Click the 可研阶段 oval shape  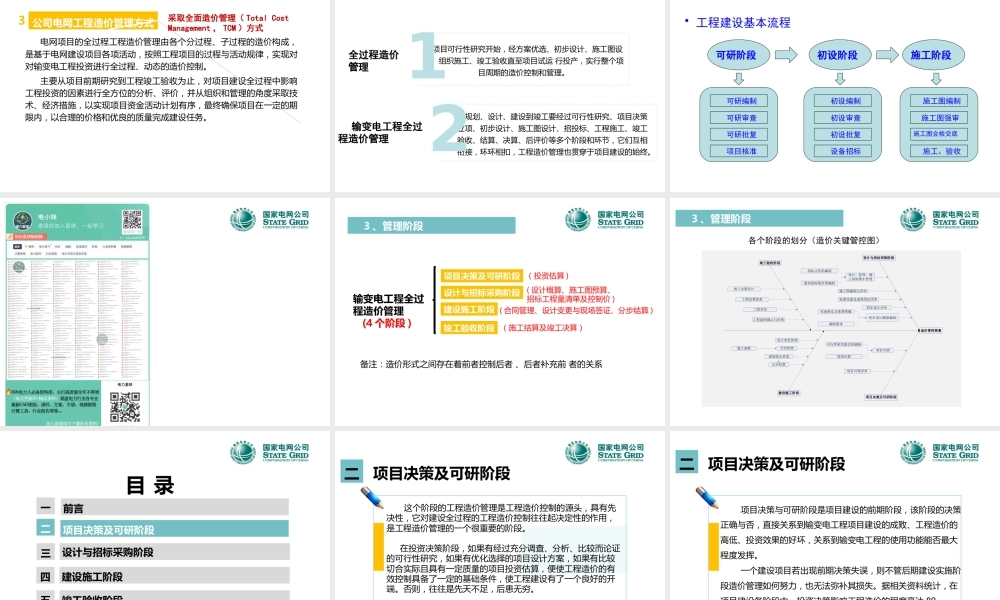[x=740, y=55]
